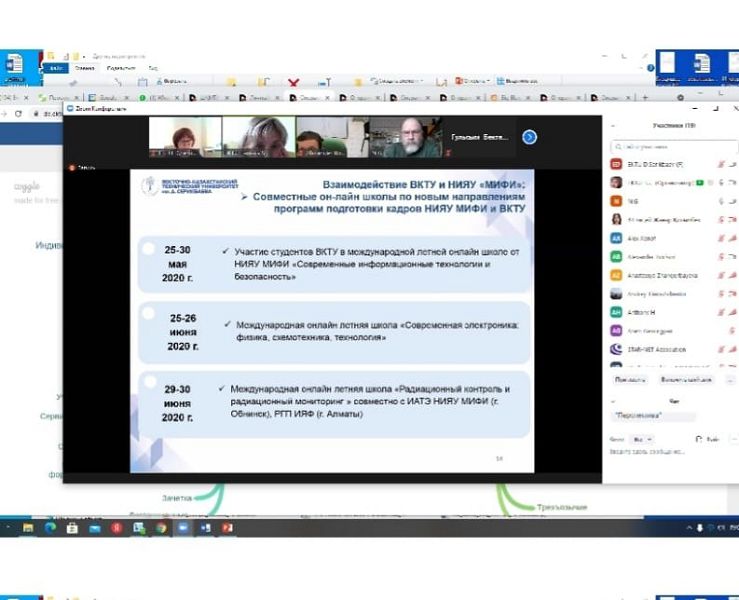Viewport: 739px width, 600px height.
Task: Click camera icon in Anastasya Zhanarbayeva row
Action: (733, 275)
